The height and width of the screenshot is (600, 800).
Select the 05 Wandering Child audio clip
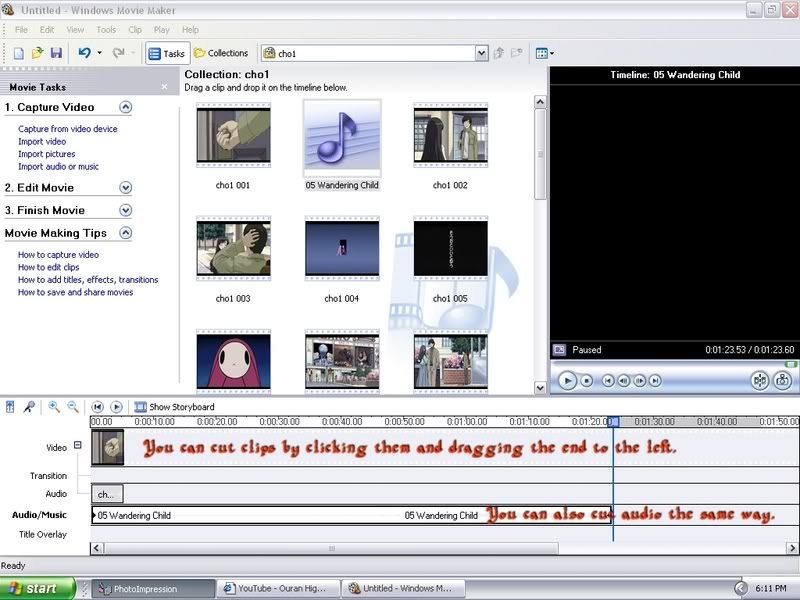[x=342, y=137]
